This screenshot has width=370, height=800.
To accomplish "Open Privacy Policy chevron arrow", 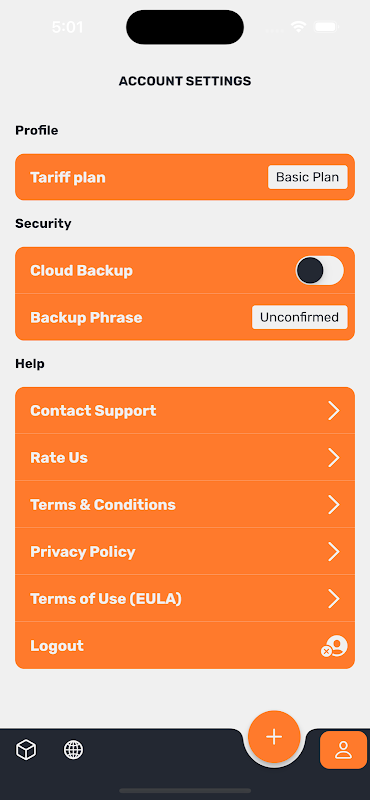I will click(334, 552).
